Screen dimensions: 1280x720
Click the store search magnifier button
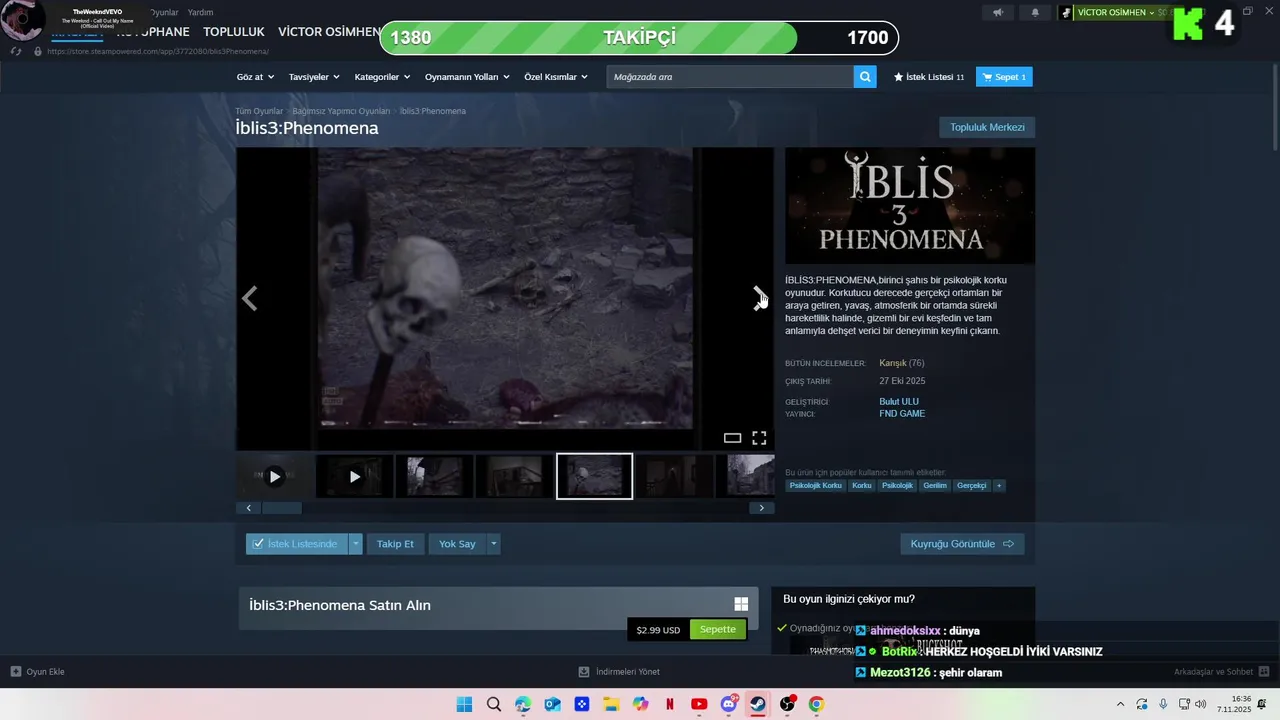865,77
